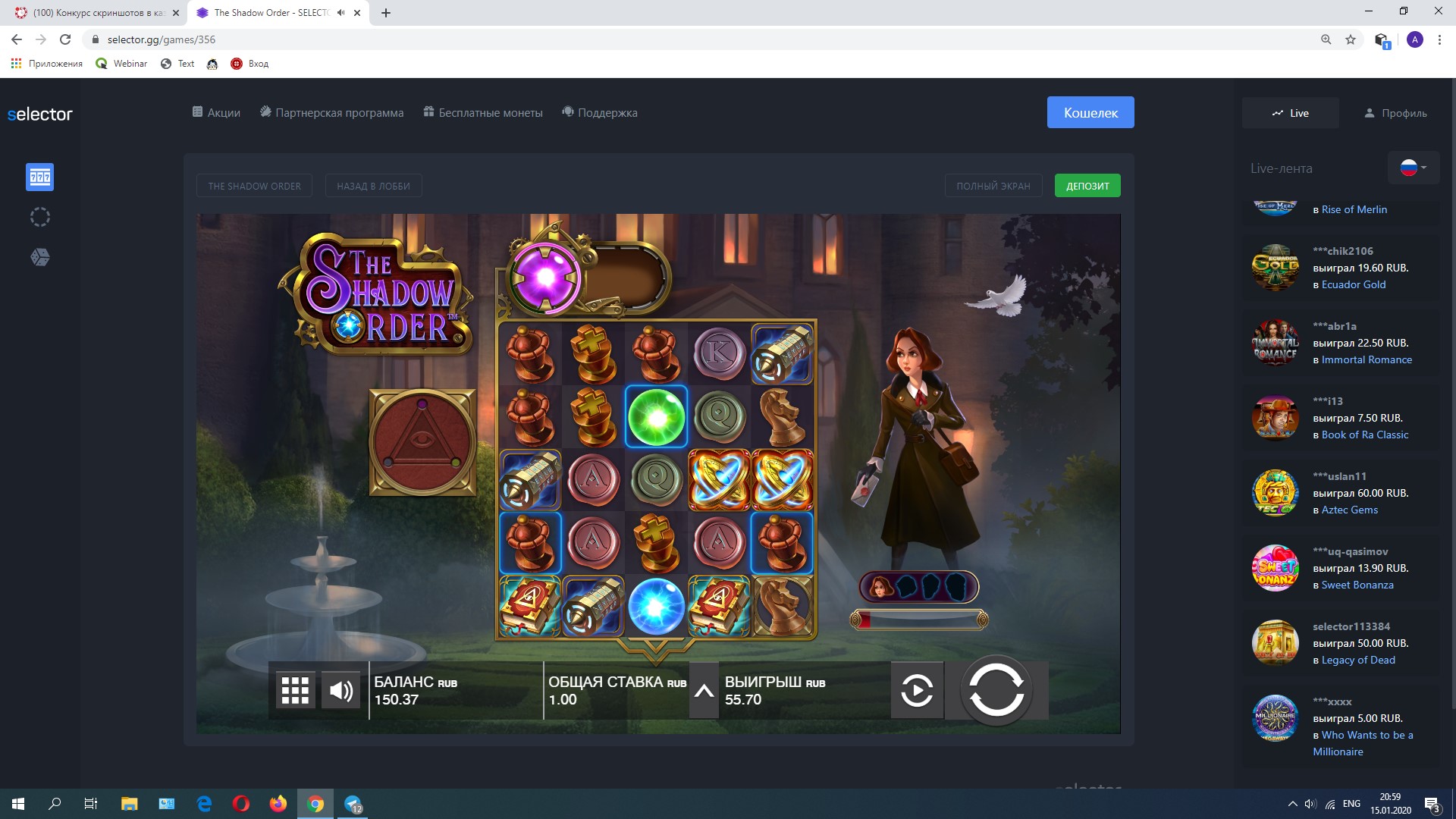Switch game to ПОЛНЫЙ ЭКРАН mode
1456x819 pixels.
(993, 186)
